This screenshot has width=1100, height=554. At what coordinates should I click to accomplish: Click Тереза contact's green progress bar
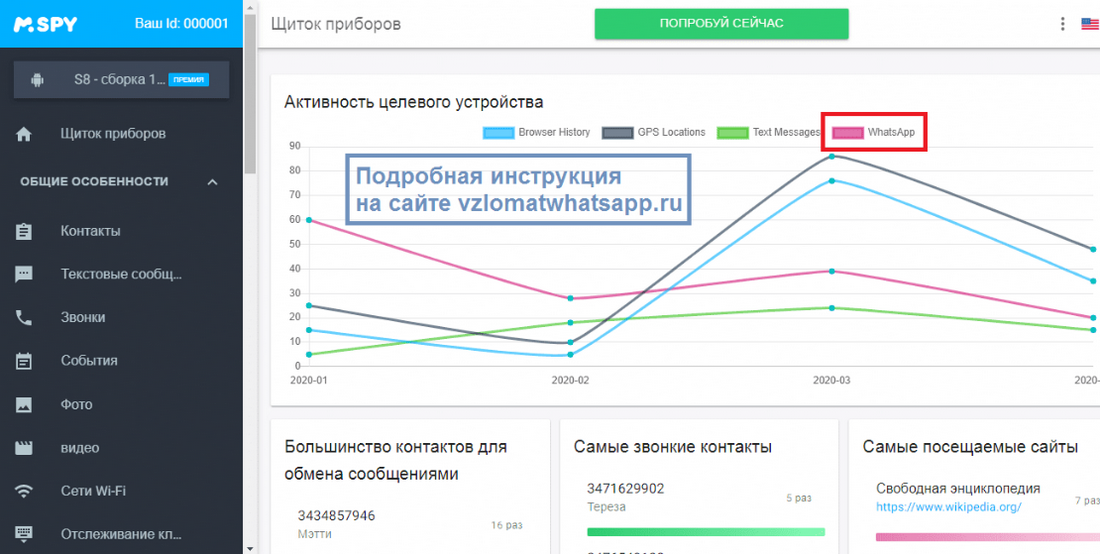[706, 532]
